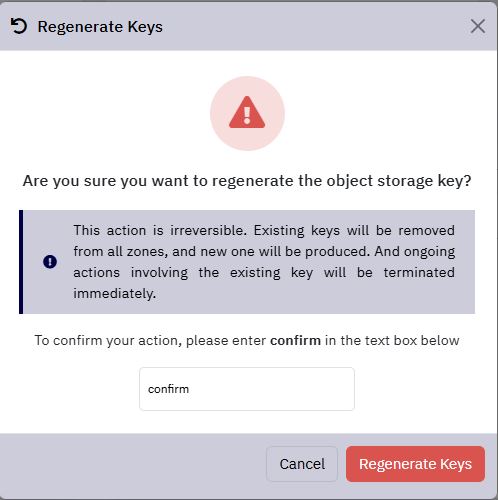
Task: Click 'terminated' in the irreversible notice
Action: (x=419, y=272)
